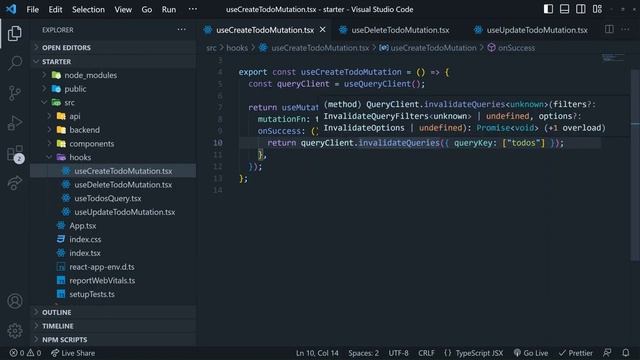Toggle the bottom panel layout icon
The width and height of the screenshot is (640, 360).
(564, 9)
